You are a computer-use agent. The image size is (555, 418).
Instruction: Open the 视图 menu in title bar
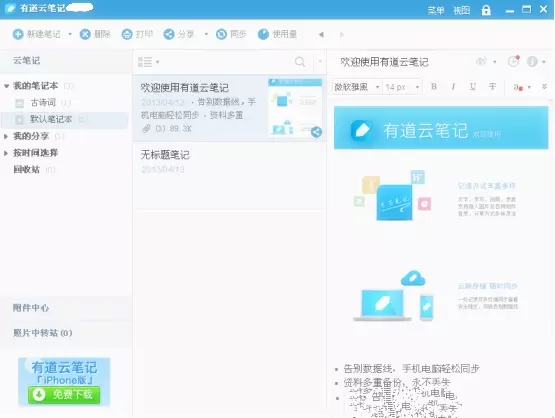(462, 10)
